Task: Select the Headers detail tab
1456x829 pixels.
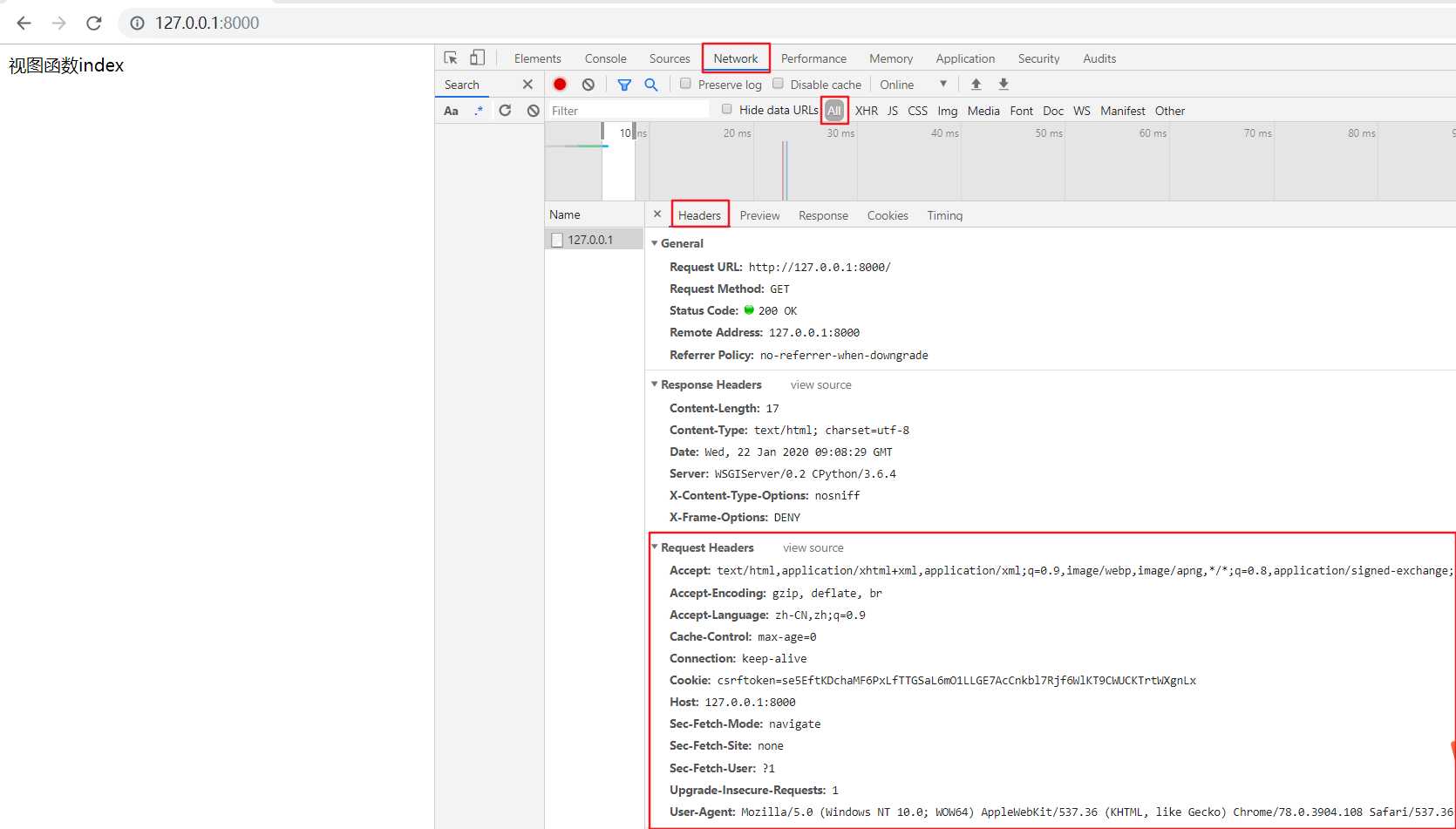Action: pos(699,215)
